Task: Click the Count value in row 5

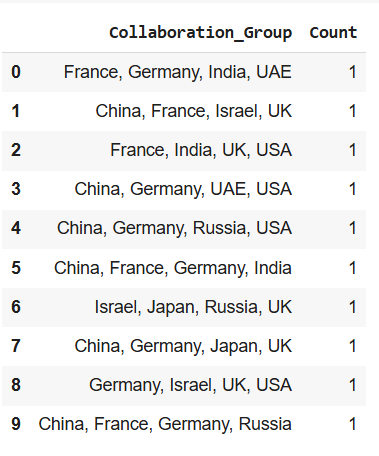Action: (353, 268)
